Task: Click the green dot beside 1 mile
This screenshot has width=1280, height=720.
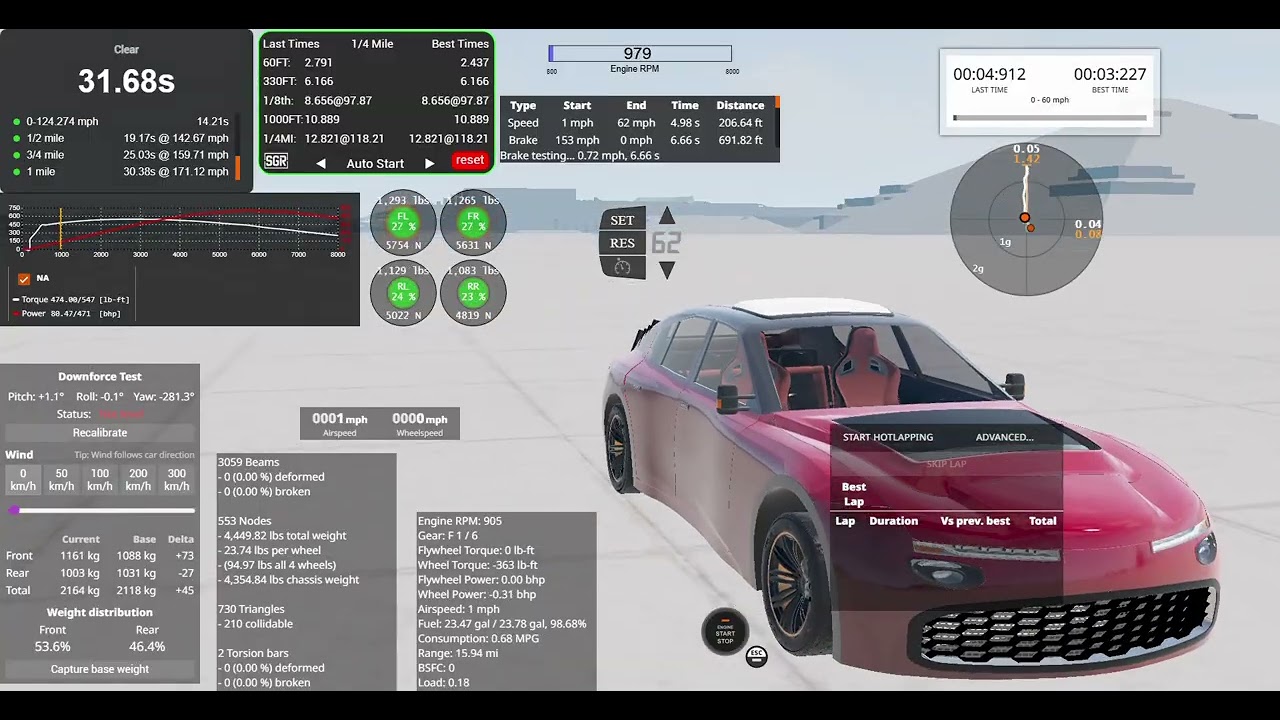Action: [x=17, y=172]
